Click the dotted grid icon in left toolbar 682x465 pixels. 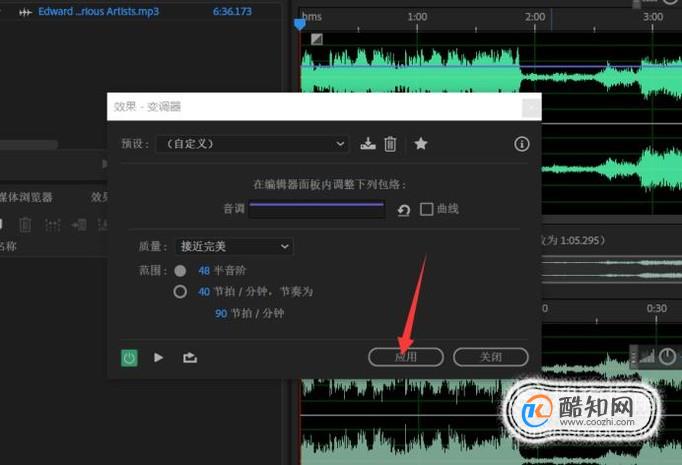53,225
